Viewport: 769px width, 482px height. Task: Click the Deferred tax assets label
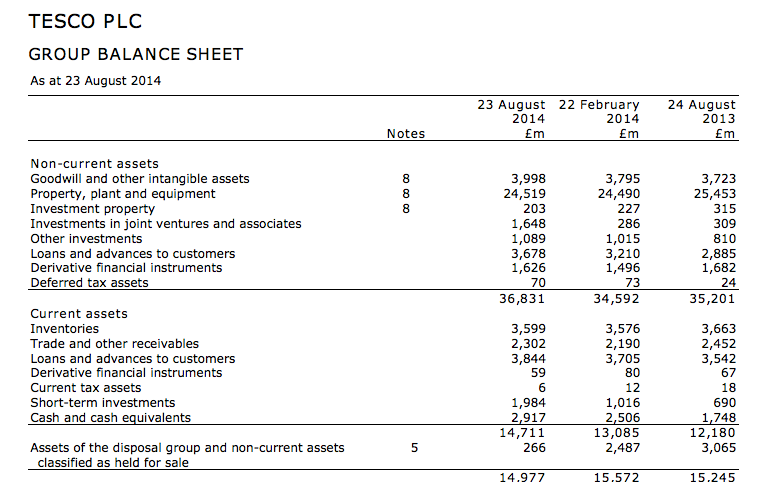pyautogui.click(x=89, y=283)
